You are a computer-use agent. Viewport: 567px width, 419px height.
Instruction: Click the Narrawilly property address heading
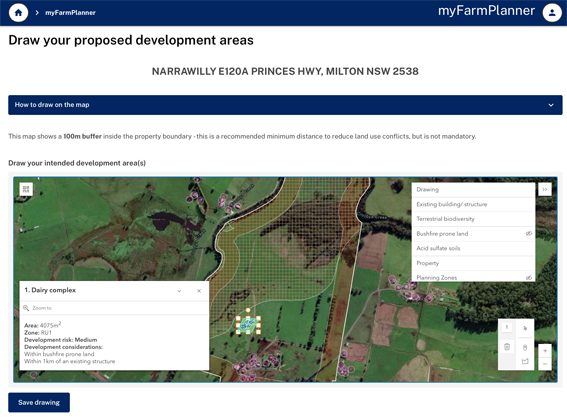point(285,71)
